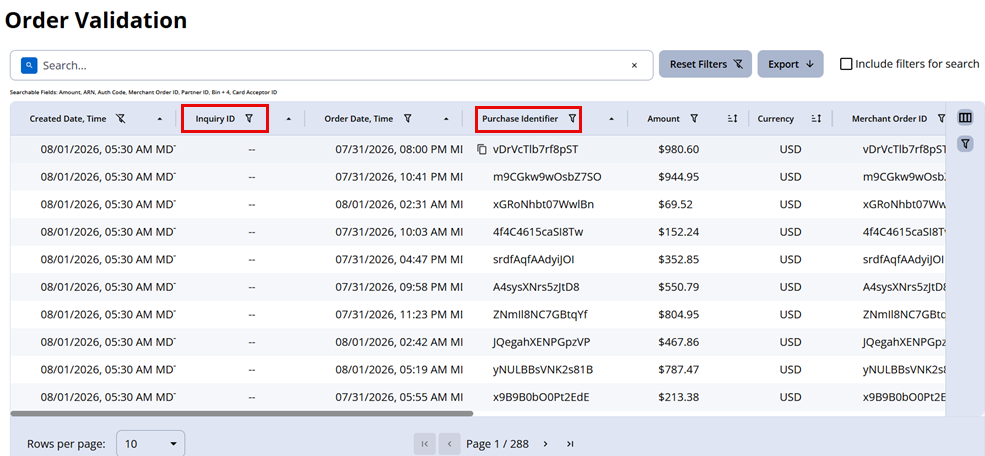
Task: Clear the search box with the x icon
Action: pos(634,65)
